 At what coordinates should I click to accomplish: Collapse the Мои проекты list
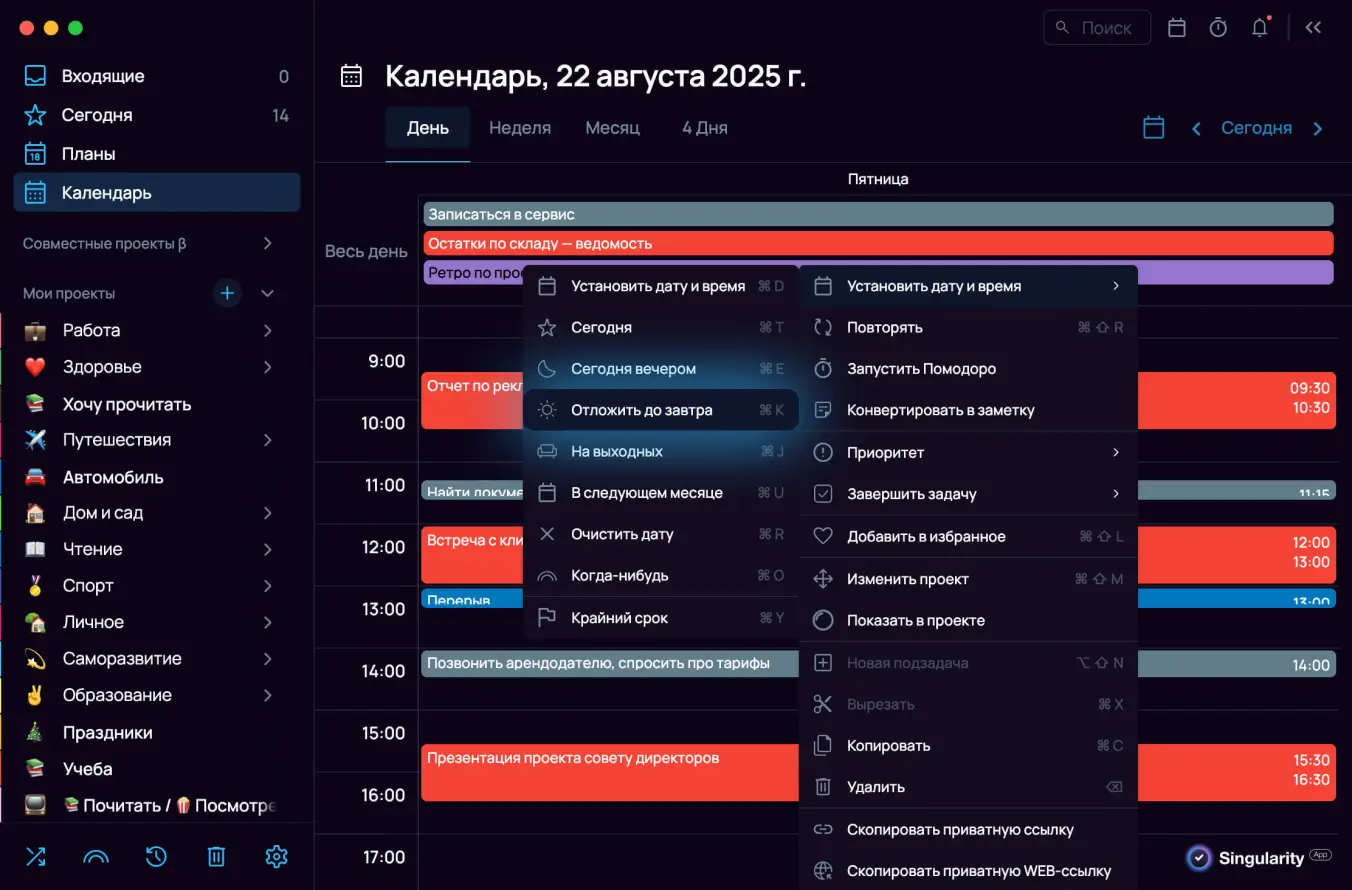click(x=267, y=293)
